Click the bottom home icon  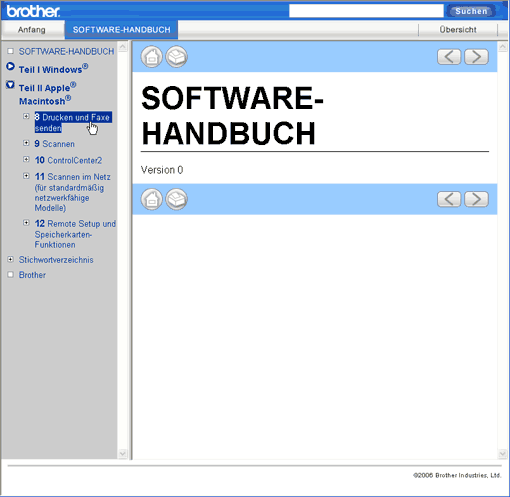pyautogui.click(x=152, y=199)
